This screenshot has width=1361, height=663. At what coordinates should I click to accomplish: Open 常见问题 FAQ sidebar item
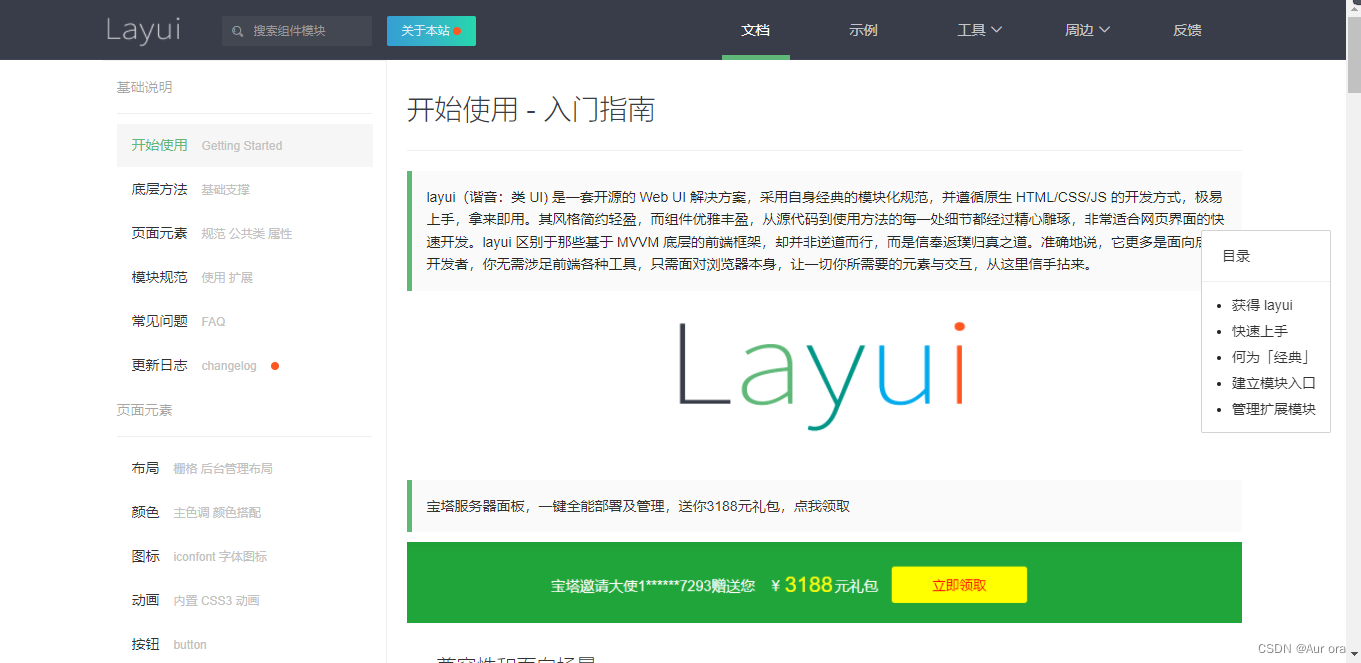tap(244, 321)
